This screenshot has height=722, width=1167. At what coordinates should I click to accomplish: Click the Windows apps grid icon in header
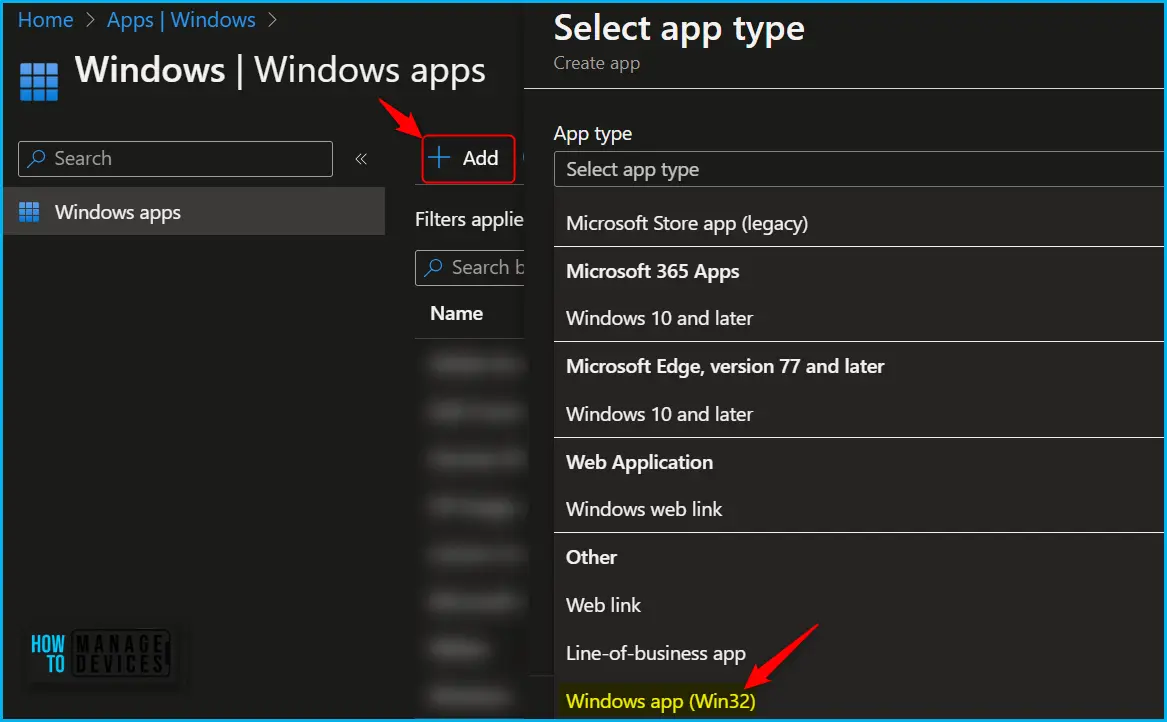[x=39, y=81]
